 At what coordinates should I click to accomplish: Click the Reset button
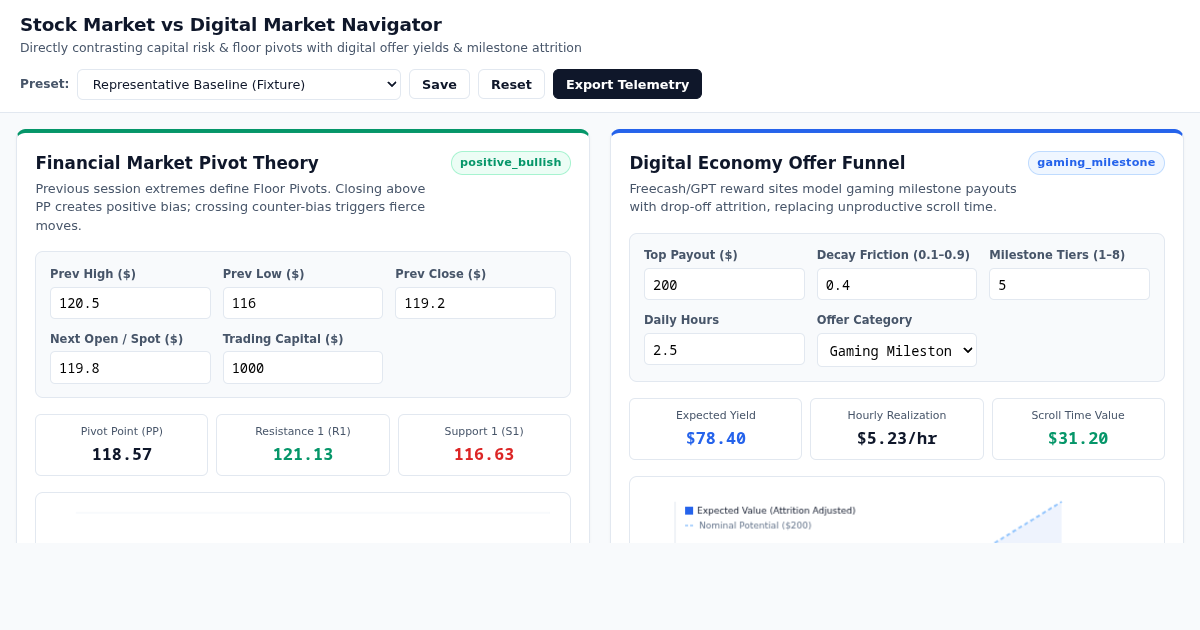pos(511,84)
